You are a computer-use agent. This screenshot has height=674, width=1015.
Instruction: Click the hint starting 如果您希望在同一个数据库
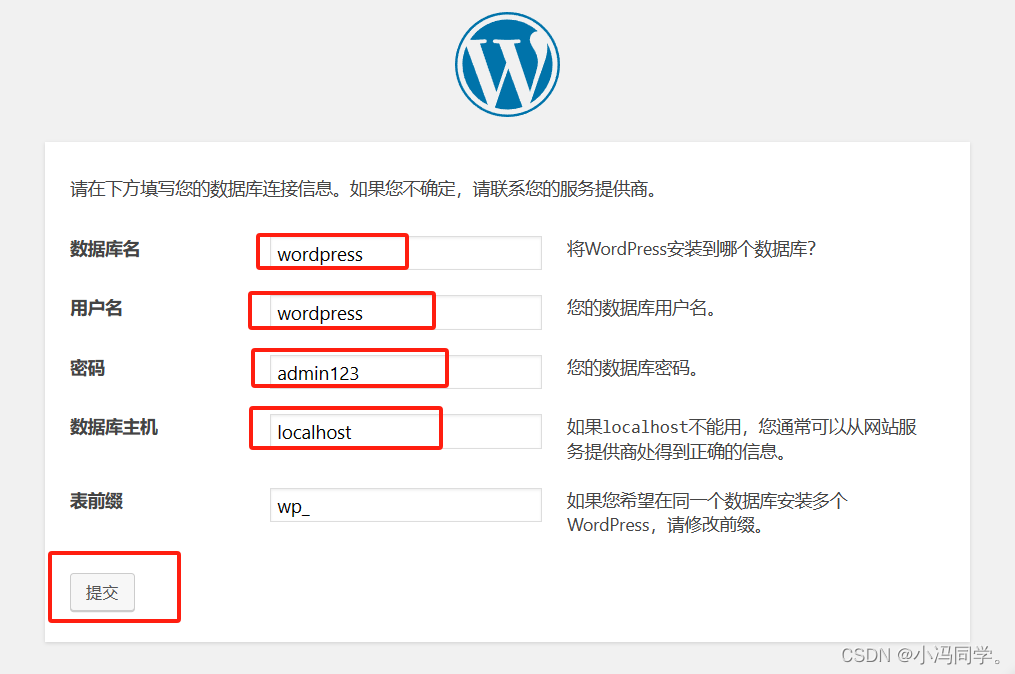(708, 512)
